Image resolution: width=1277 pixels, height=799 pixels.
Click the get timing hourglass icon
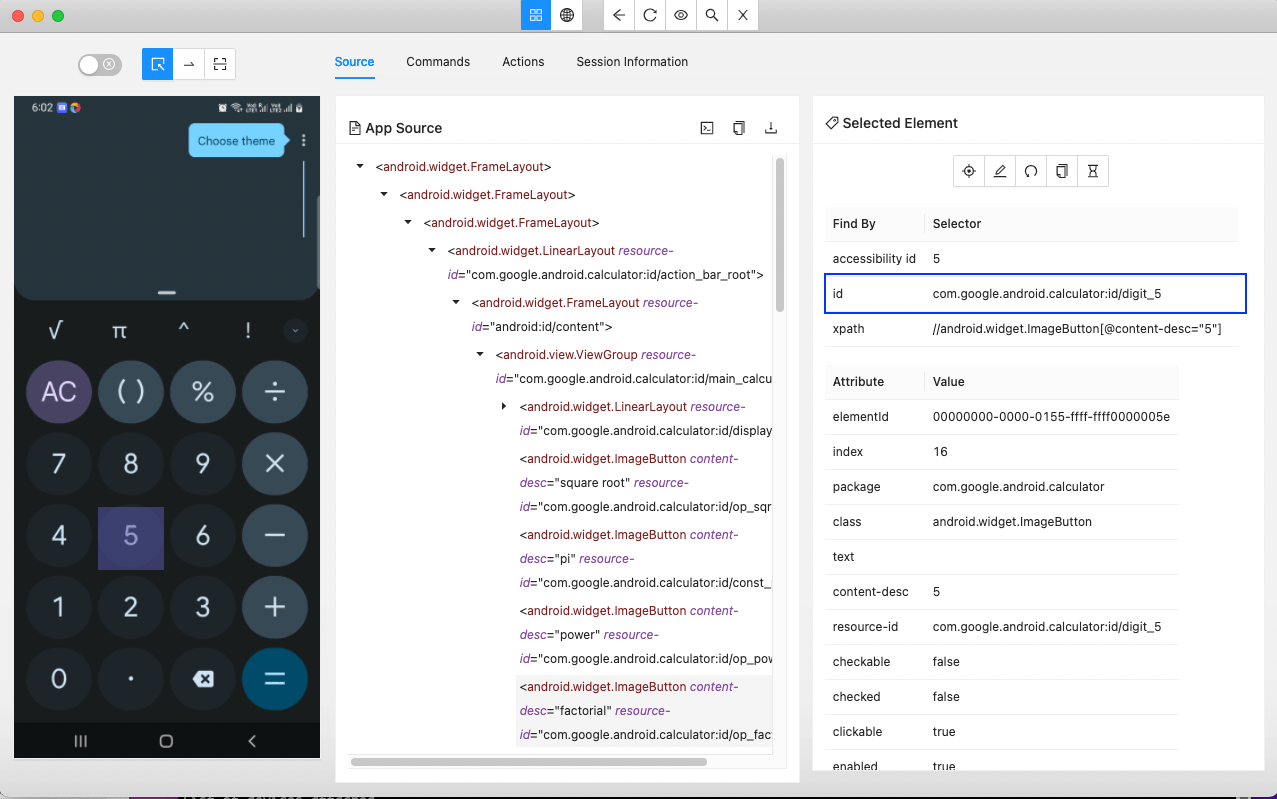(x=1093, y=171)
